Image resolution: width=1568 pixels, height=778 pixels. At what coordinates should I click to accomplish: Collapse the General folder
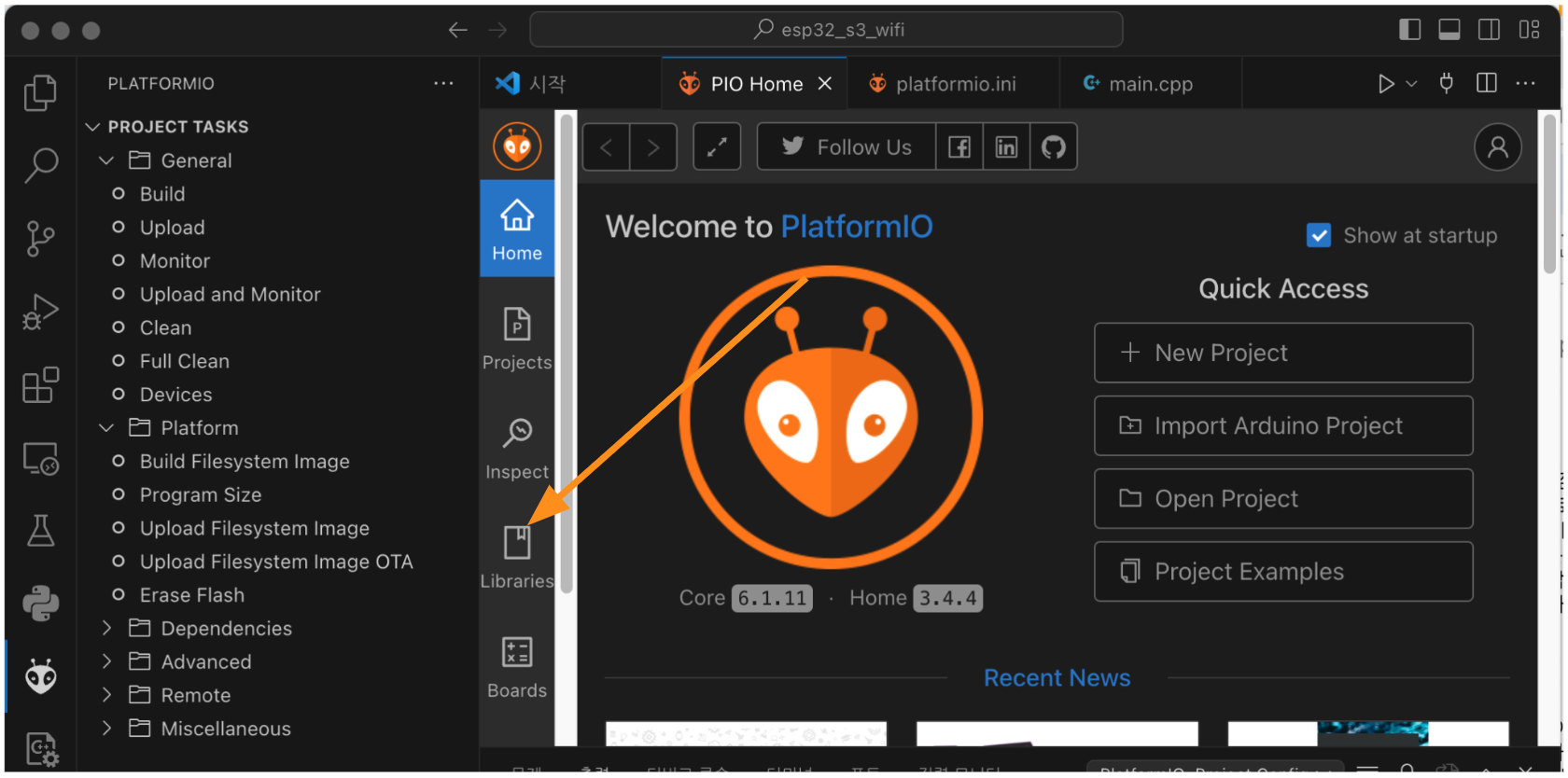(106, 160)
